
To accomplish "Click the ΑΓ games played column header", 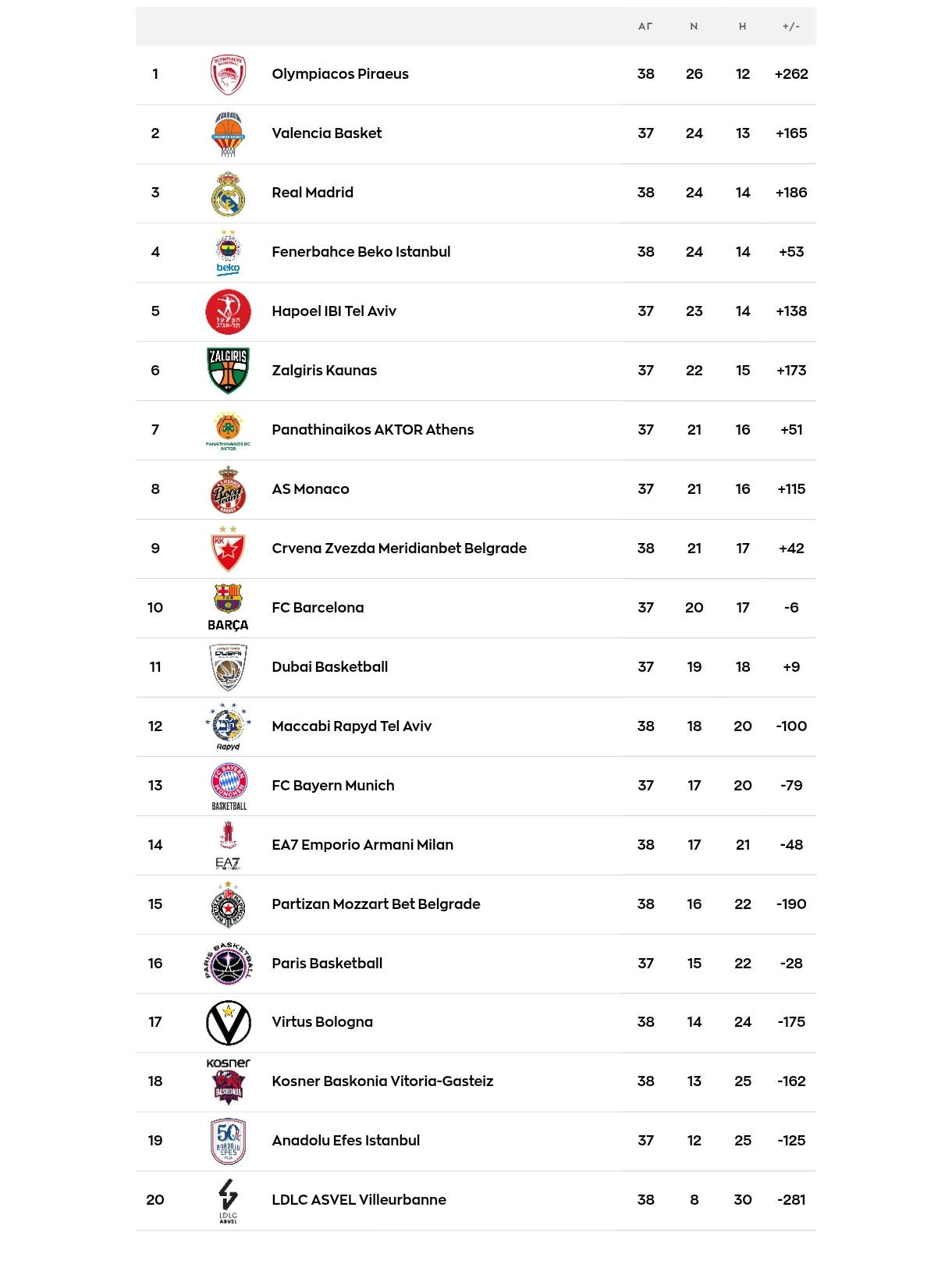I will point(645,27).
